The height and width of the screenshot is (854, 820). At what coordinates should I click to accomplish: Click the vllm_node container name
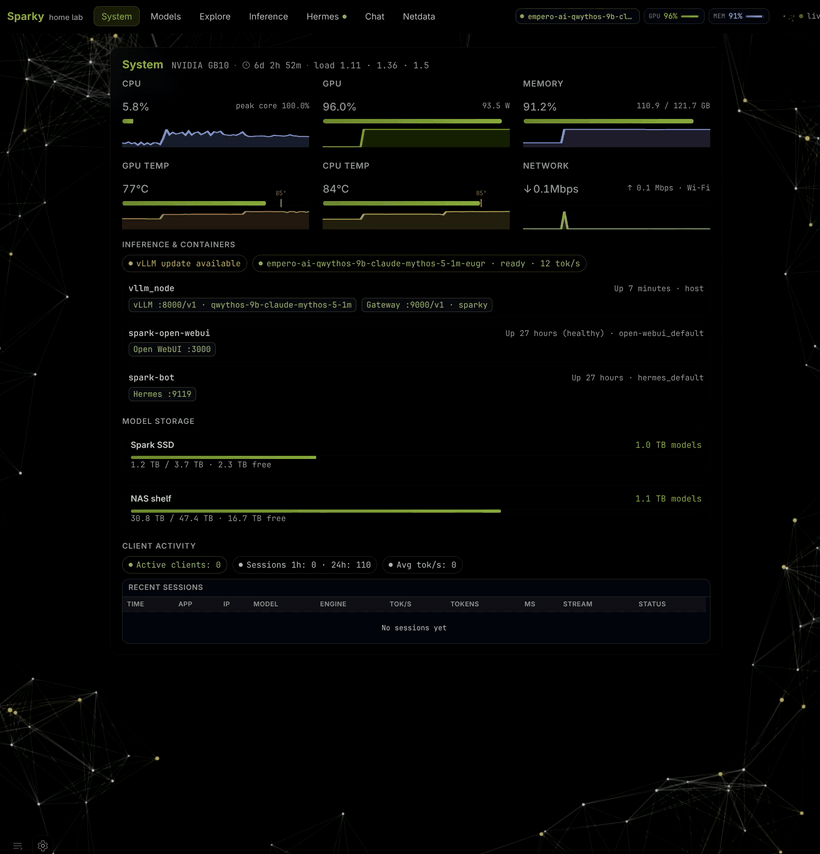click(151, 288)
